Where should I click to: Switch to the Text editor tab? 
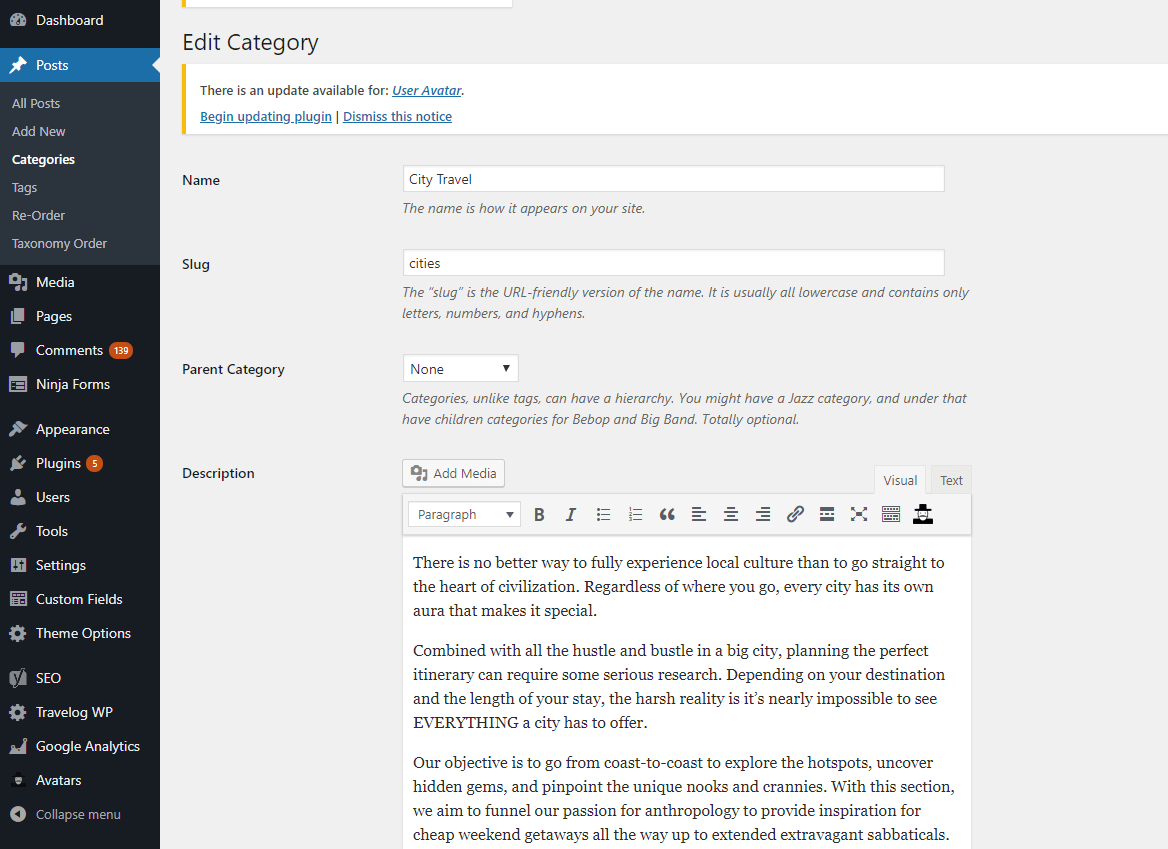tap(950, 479)
